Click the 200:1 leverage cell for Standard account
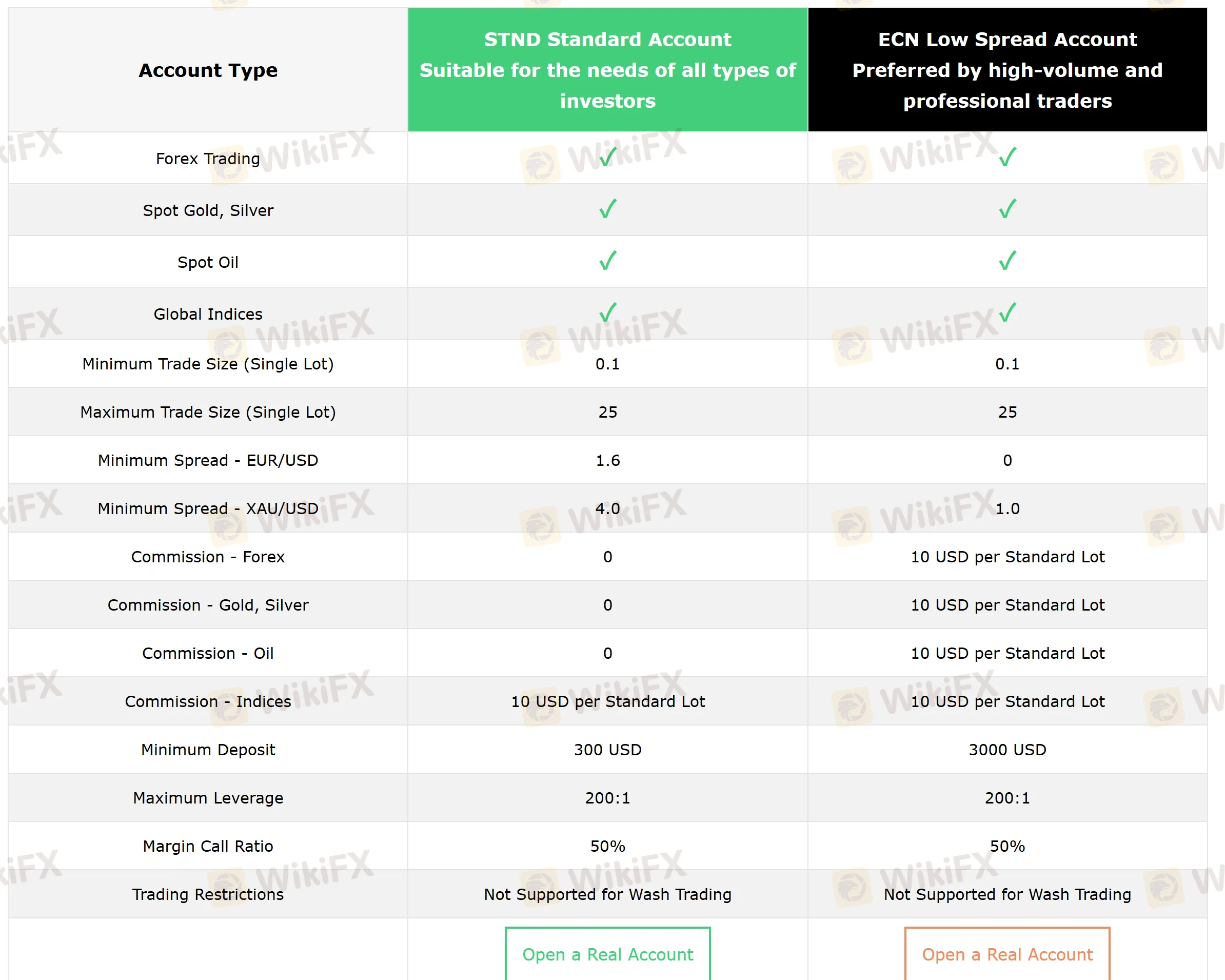Viewport: 1225px width, 980px height. coord(607,797)
